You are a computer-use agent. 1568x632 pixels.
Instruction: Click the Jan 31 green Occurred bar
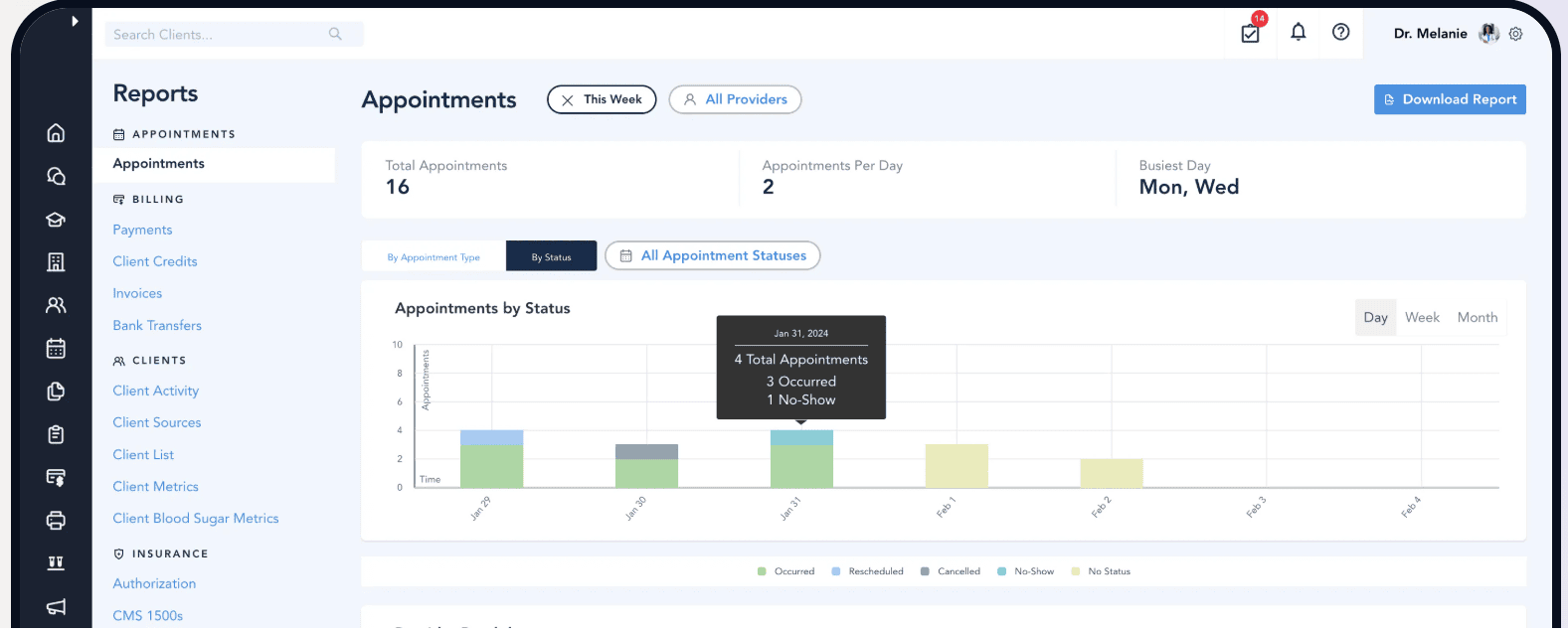[x=801, y=466]
